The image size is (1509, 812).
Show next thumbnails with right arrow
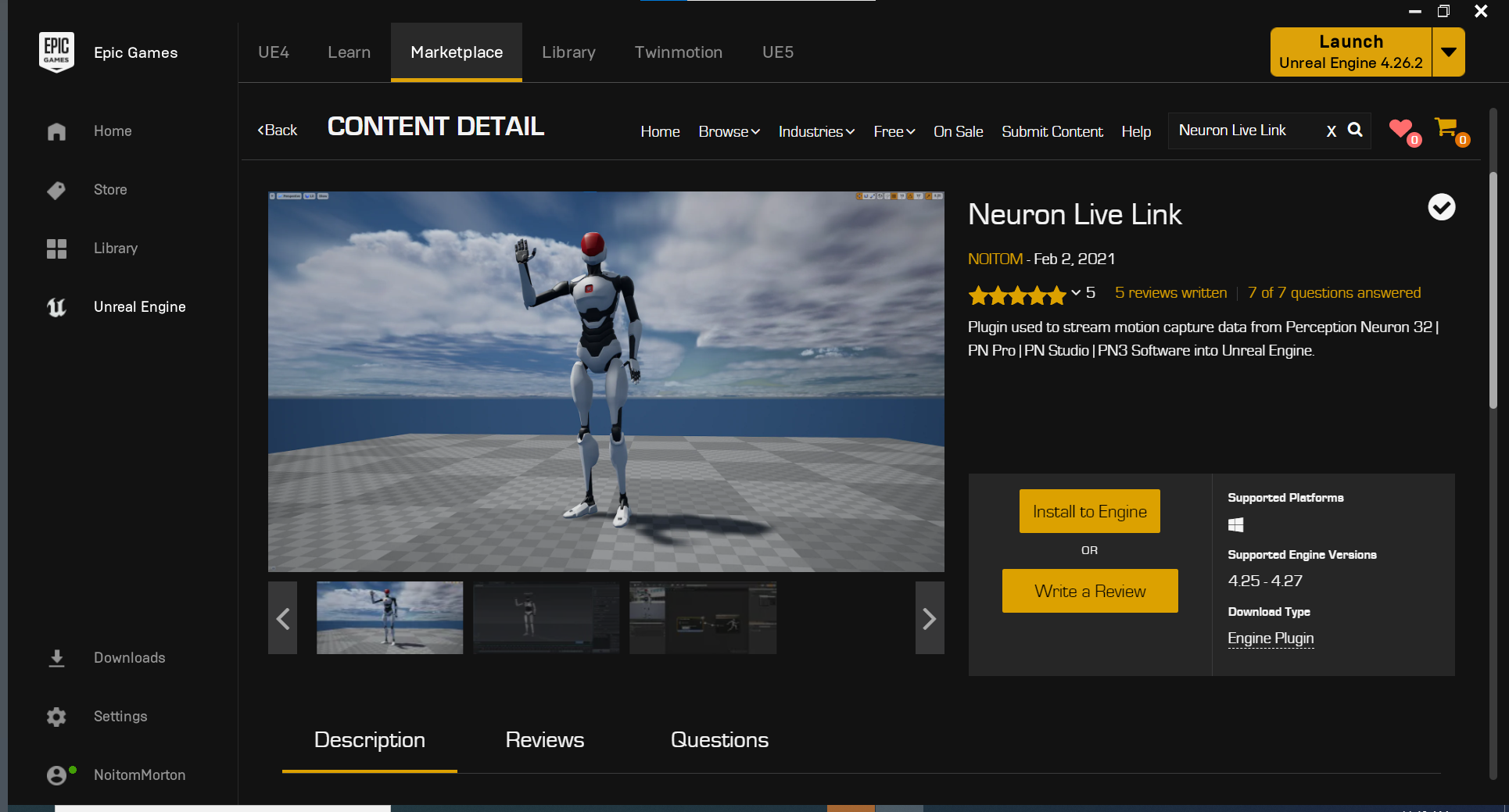pyautogui.click(x=930, y=618)
